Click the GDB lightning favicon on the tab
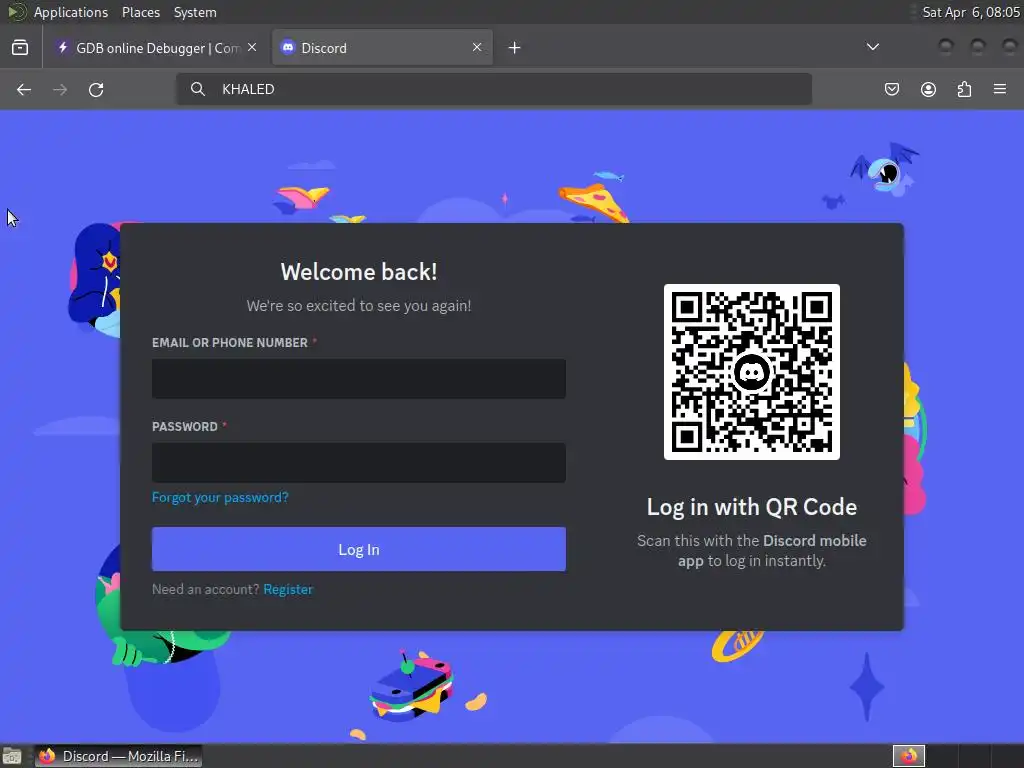 (63, 47)
